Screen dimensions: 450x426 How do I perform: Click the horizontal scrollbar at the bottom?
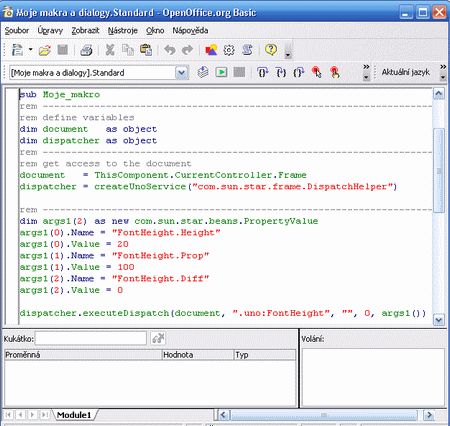323,415
